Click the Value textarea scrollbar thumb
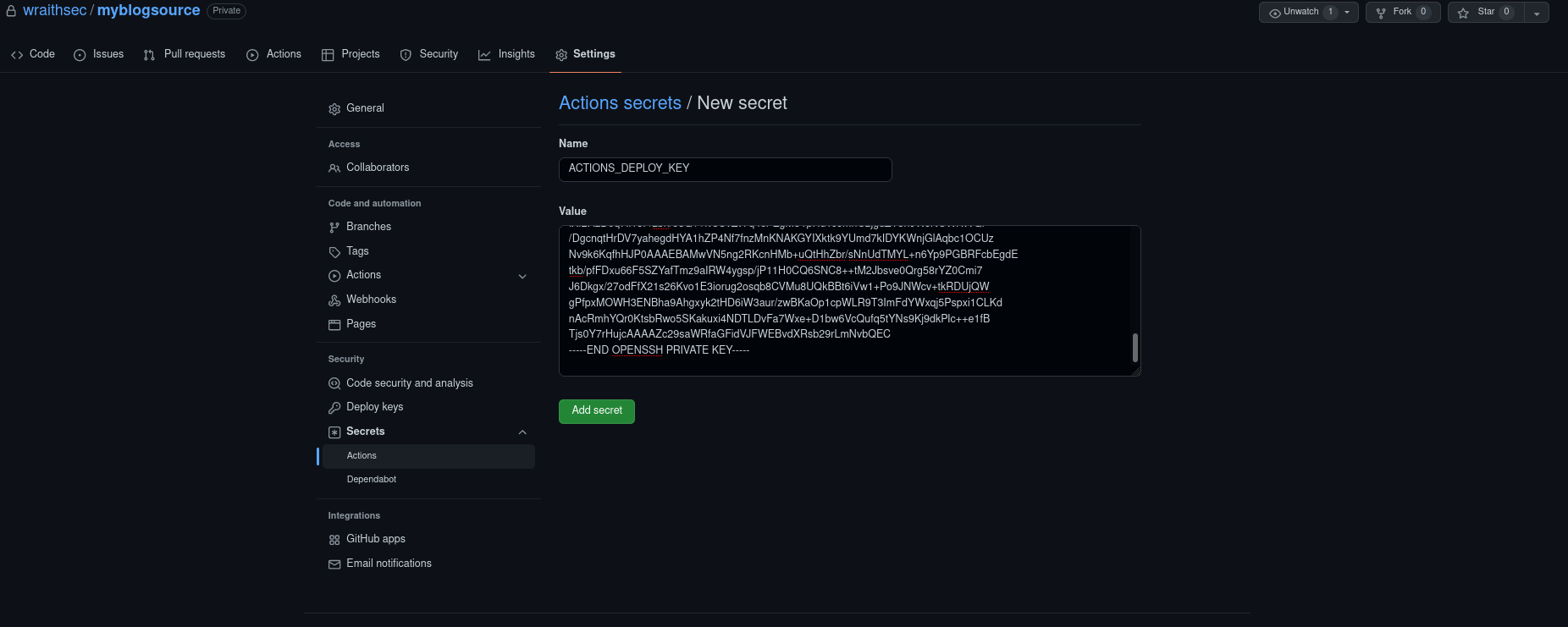The width and height of the screenshot is (1568, 627). [x=1135, y=348]
